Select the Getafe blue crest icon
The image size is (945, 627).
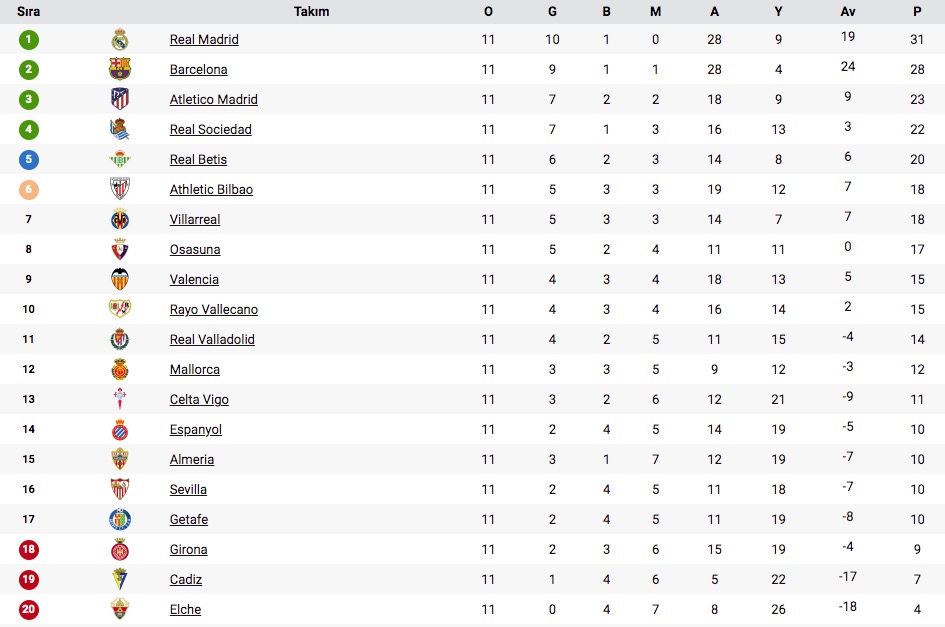pos(120,519)
